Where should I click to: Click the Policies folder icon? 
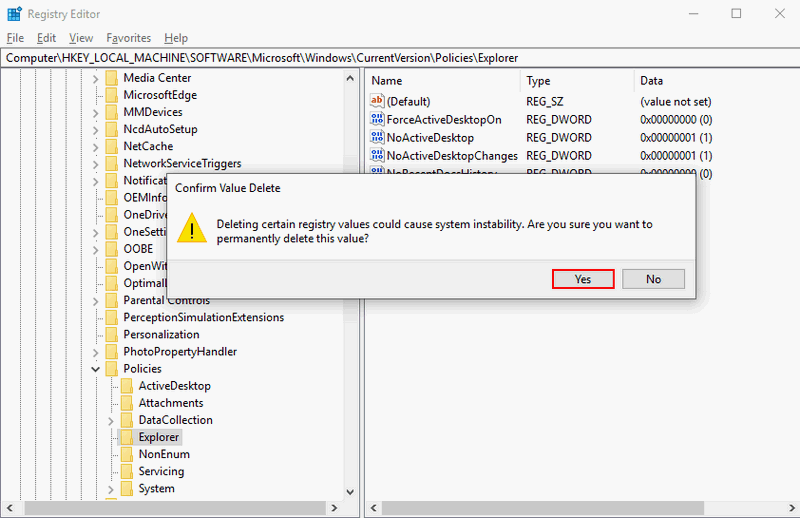coord(112,368)
